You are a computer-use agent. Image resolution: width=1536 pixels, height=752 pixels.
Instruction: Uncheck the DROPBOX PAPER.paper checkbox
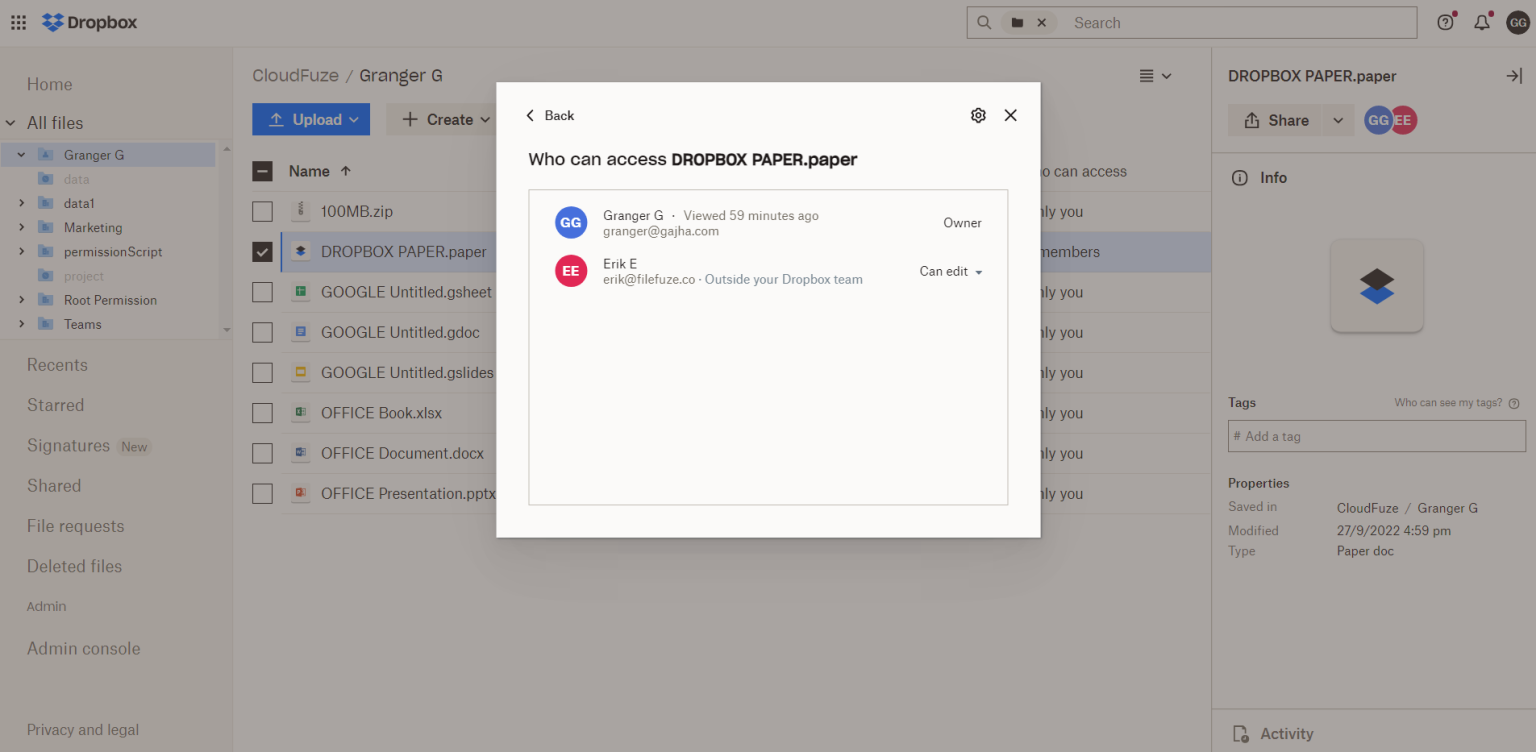click(262, 252)
